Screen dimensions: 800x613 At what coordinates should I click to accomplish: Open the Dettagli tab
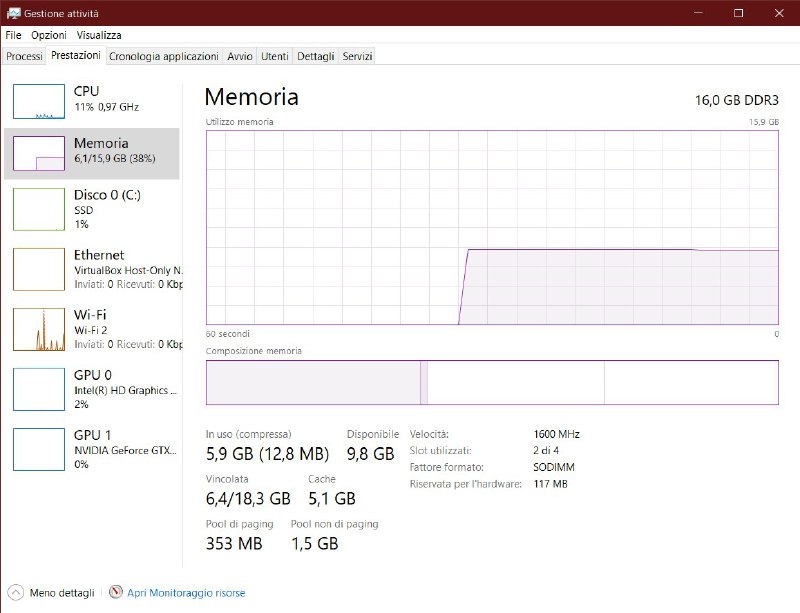(315, 56)
